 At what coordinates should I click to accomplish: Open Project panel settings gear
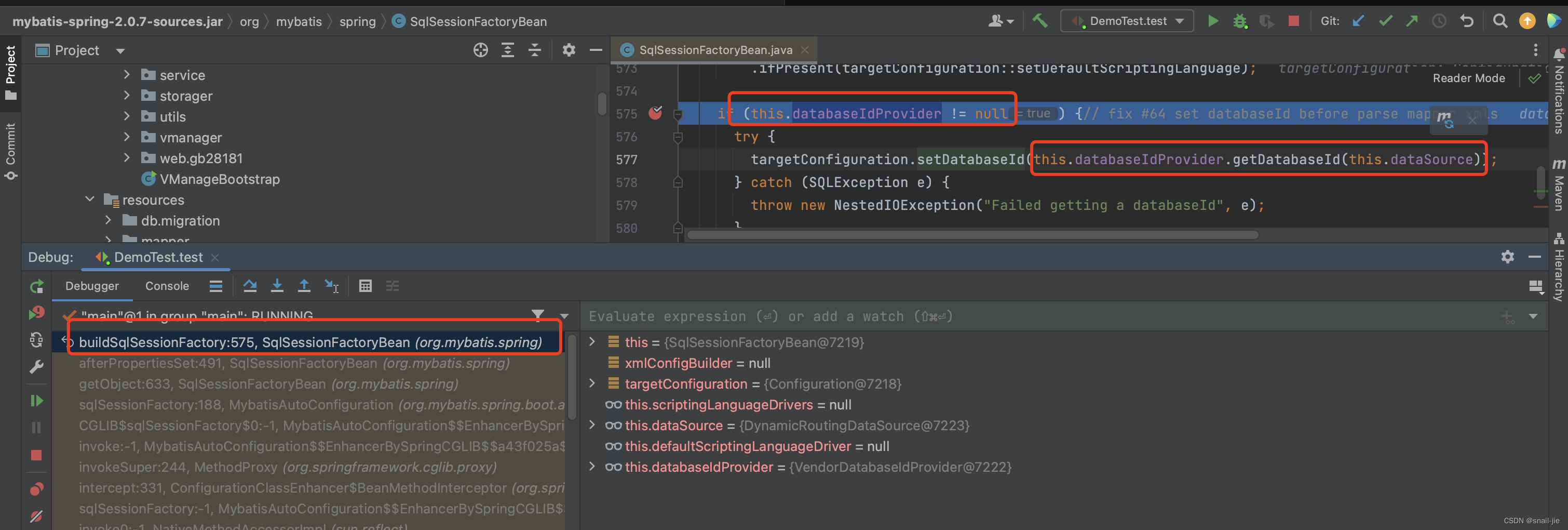point(569,50)
